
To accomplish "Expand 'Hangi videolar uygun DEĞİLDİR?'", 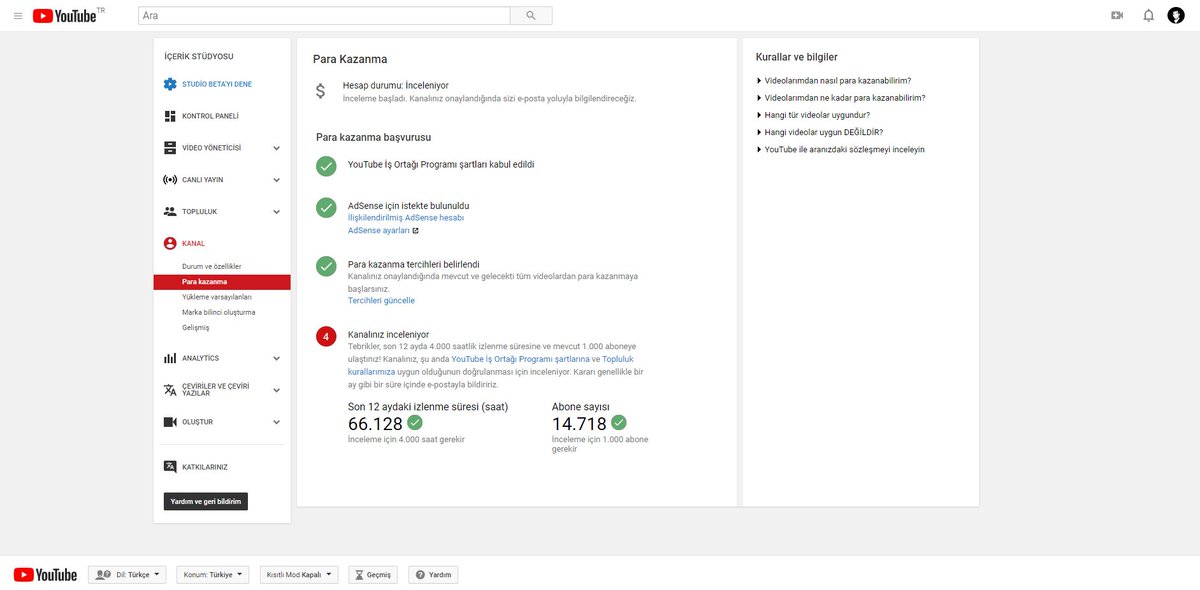I will click(x=820, y=132).
